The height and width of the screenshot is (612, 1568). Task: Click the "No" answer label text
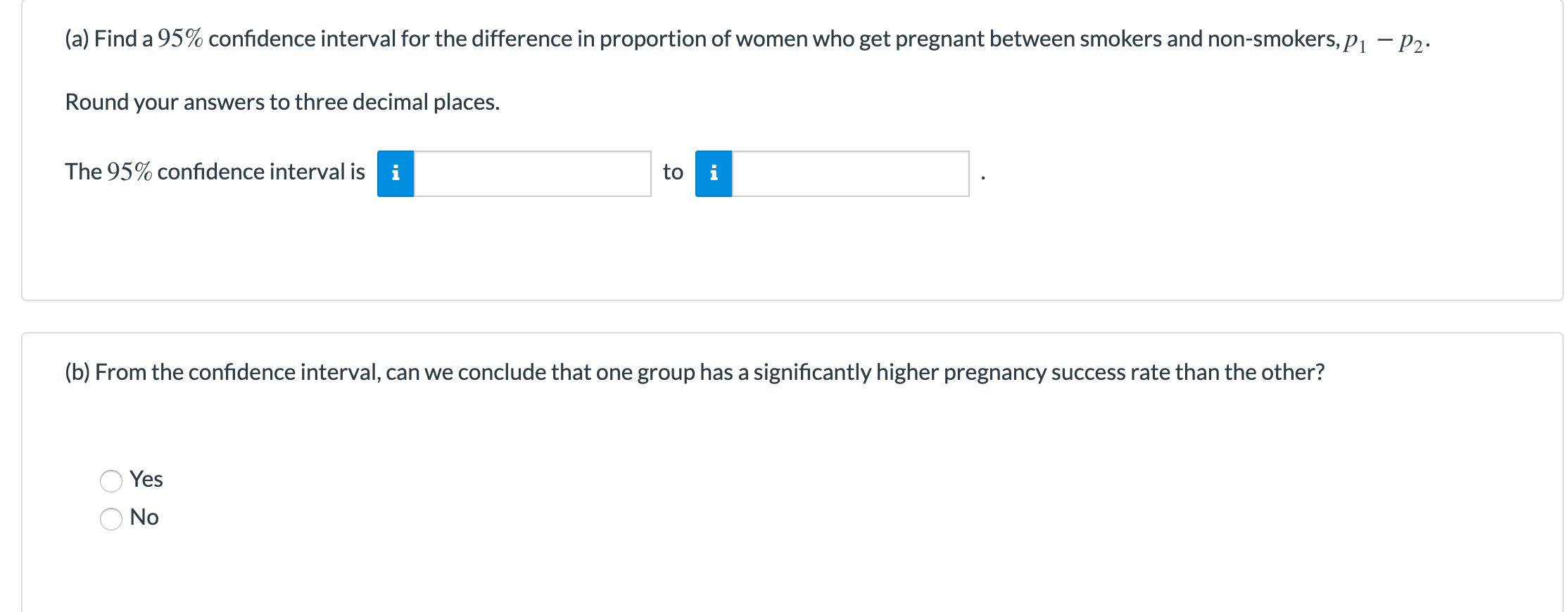144,517
